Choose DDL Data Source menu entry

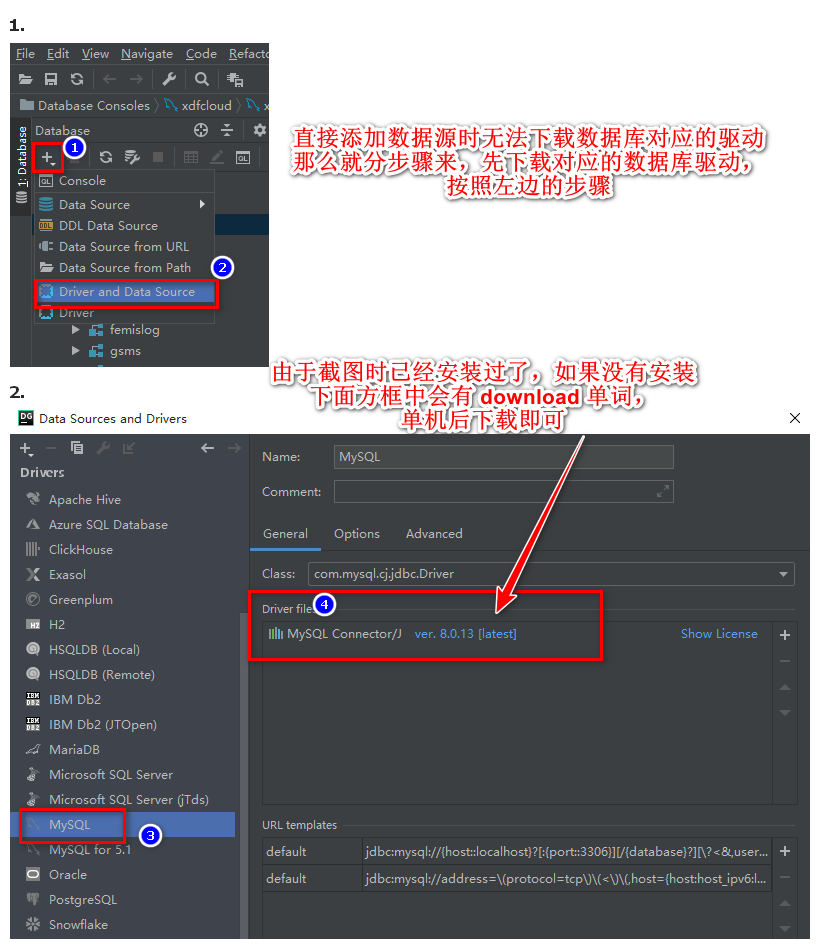(x=125, y=226)
